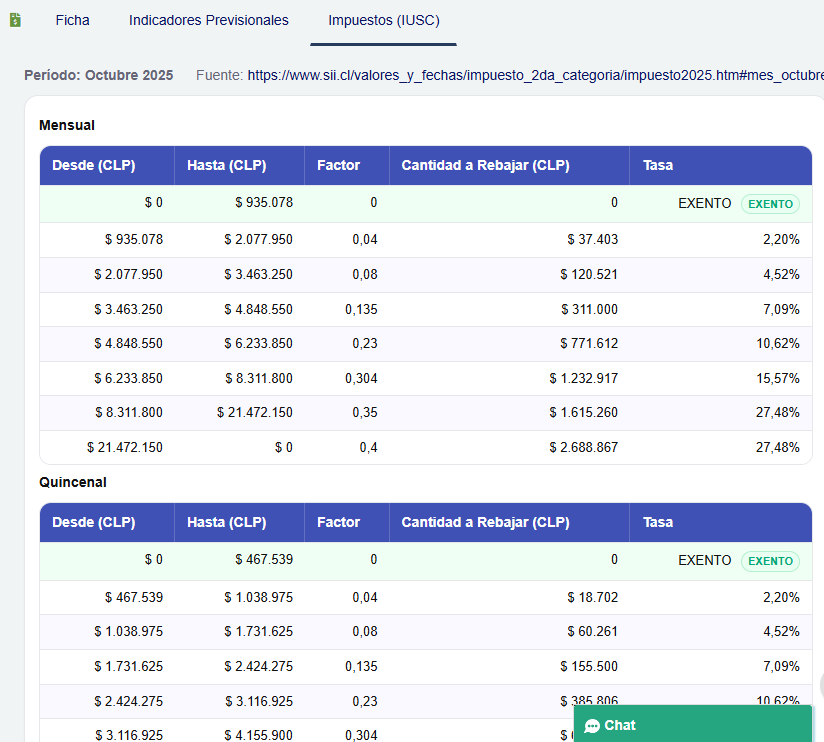The image size is (824, 742).
Task: Click the Tasa header in Quincenal table
Action: coord(658,522)
